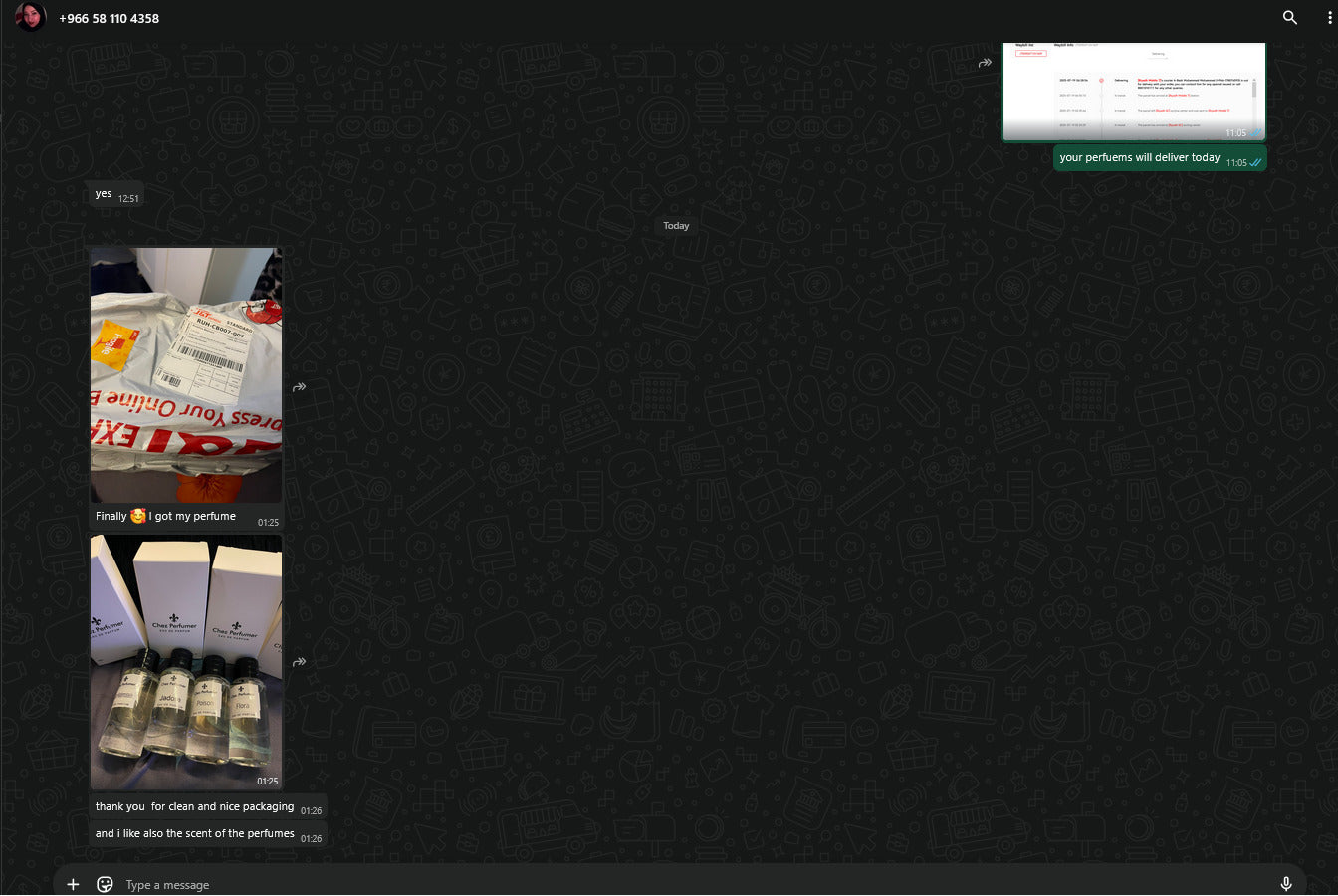Click the 'Today' date separator
The height and width of the screenshot is (896, 1338).
coord(676,226)
